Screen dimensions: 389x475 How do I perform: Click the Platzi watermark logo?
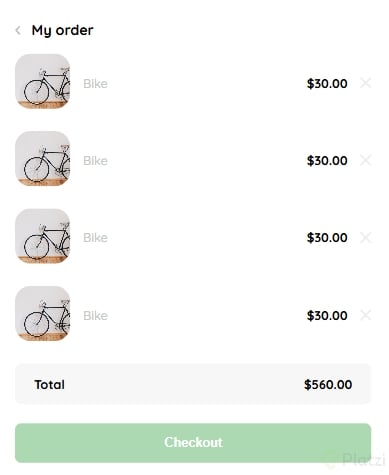click(x=356, y=460)
